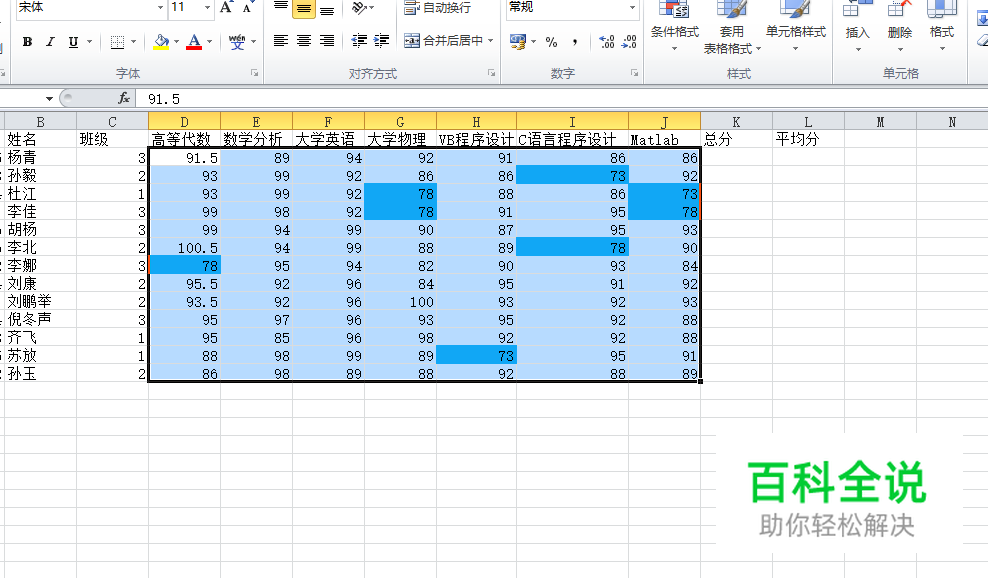Decrease indent icon
The image size is (988, 578).
(359, 41)
